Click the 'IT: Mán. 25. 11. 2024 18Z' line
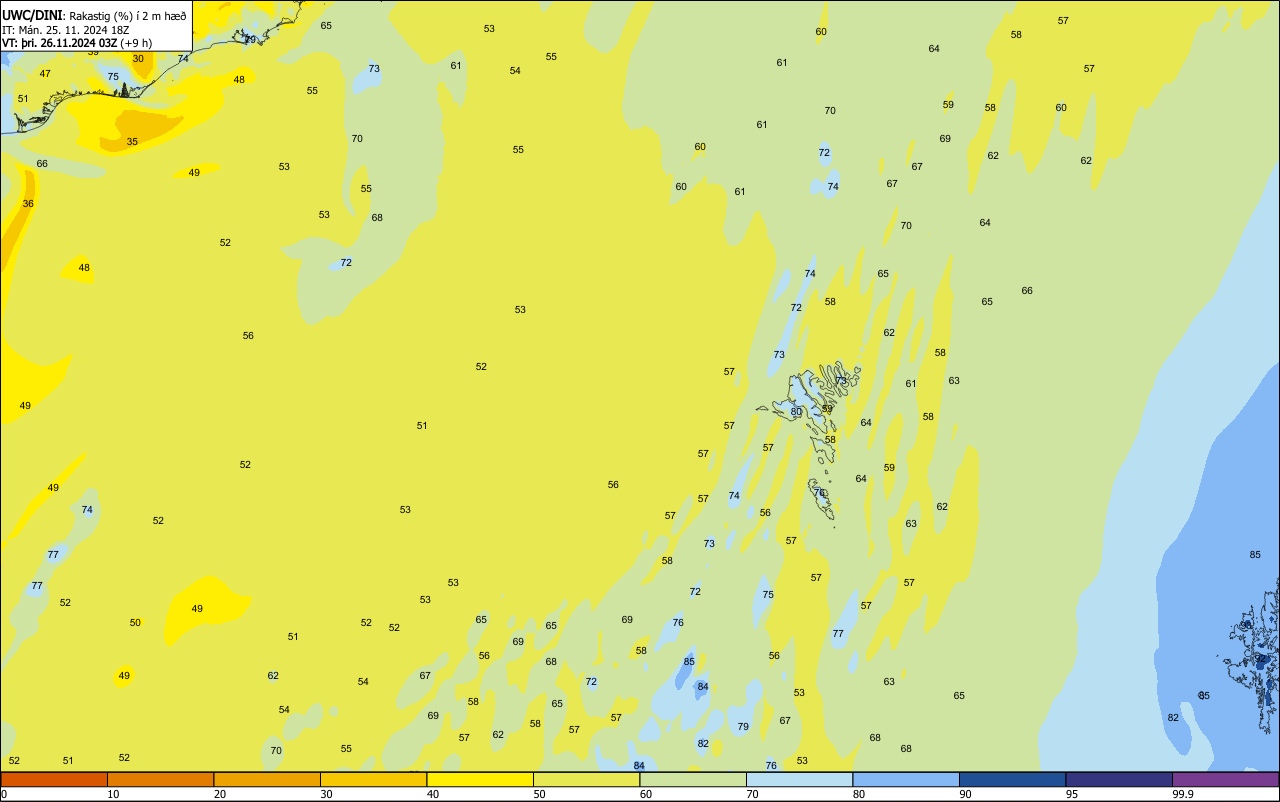The width and height of the screenshot is (1280, 802). click(x=65, y=30)
